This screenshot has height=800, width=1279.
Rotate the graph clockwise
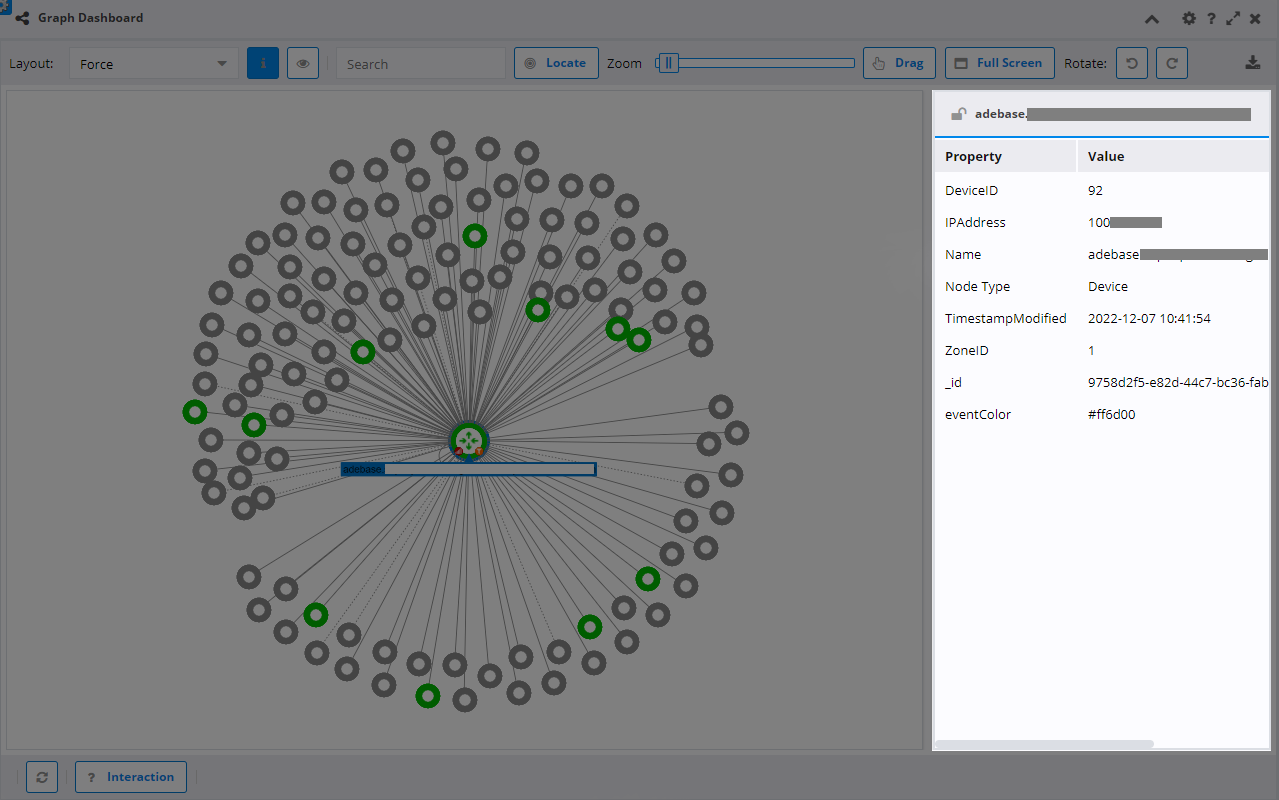1171,63
